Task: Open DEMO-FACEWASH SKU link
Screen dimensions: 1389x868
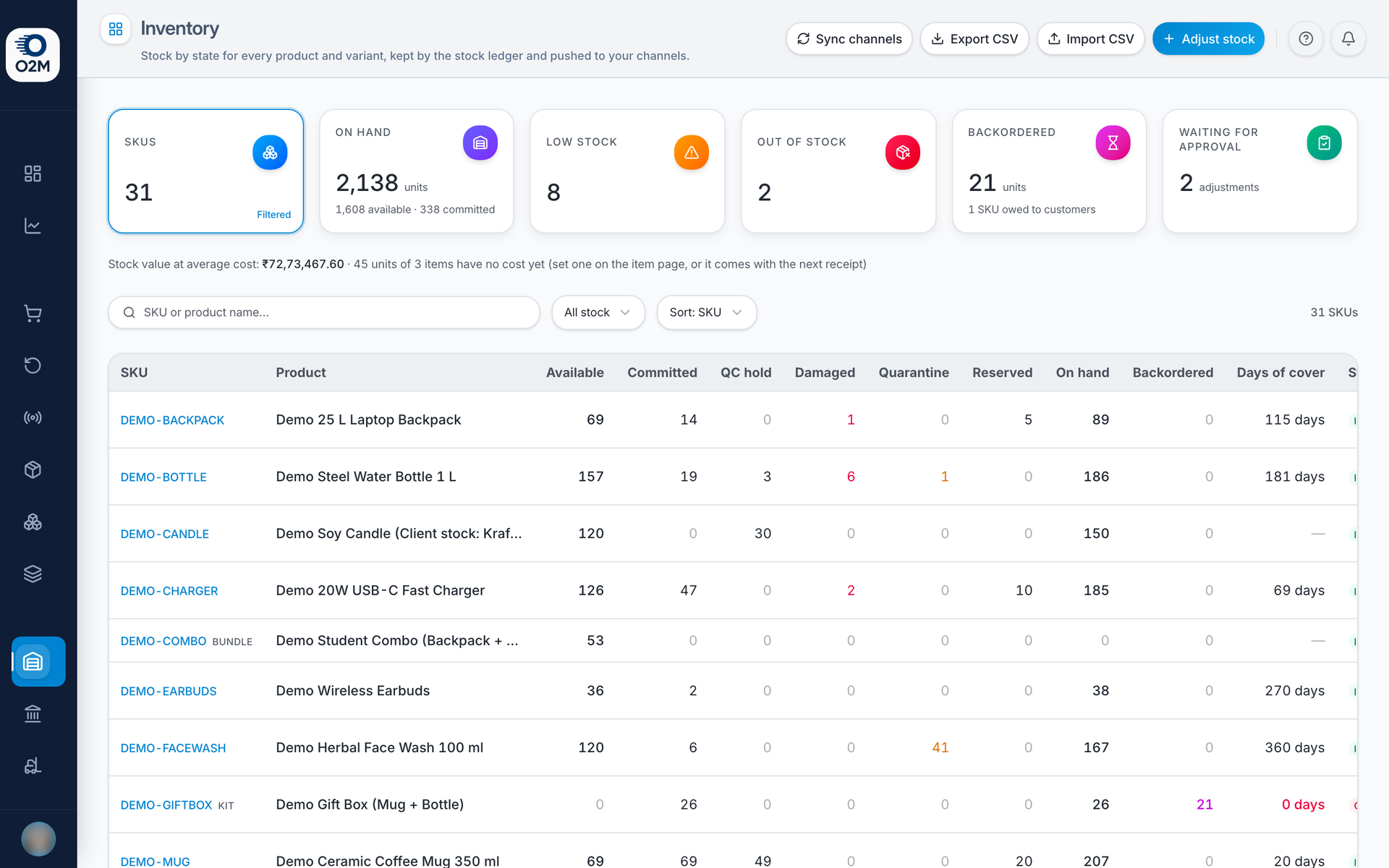Action: 173,748
